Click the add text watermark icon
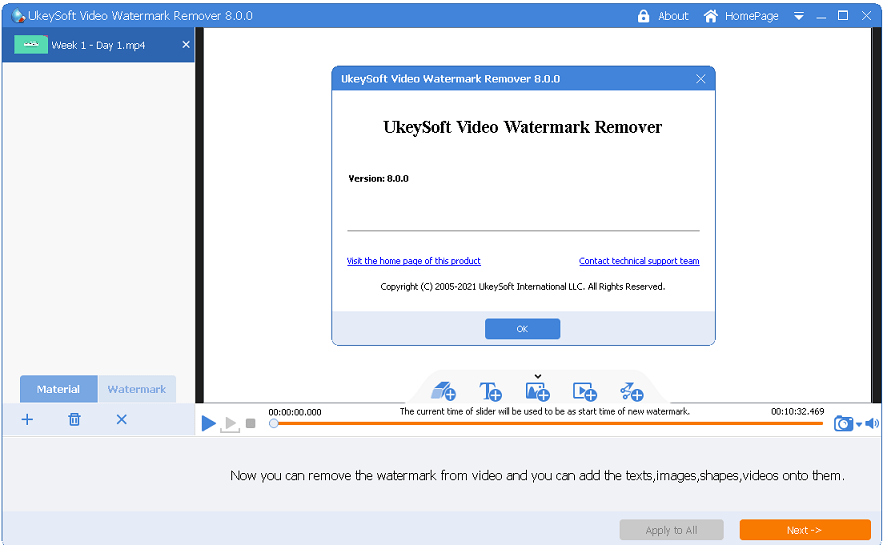Image resolution: width=883 pixels, height=545 pixels. [x=490, y=391]
